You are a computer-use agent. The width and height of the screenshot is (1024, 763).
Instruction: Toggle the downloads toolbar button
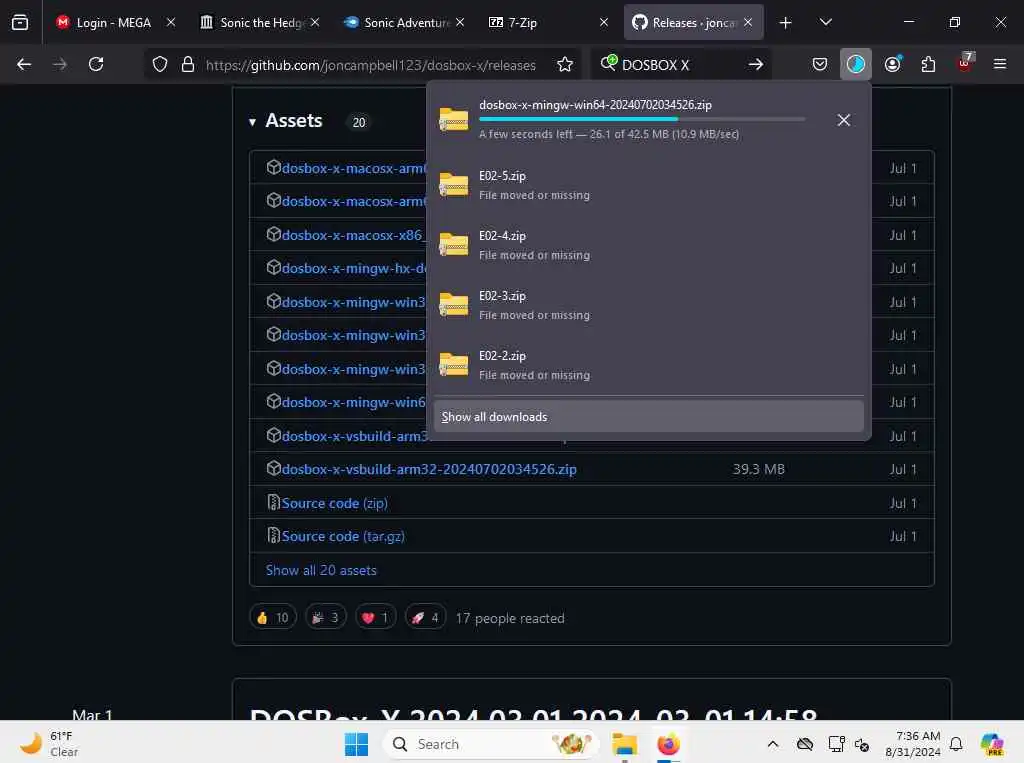856,64
